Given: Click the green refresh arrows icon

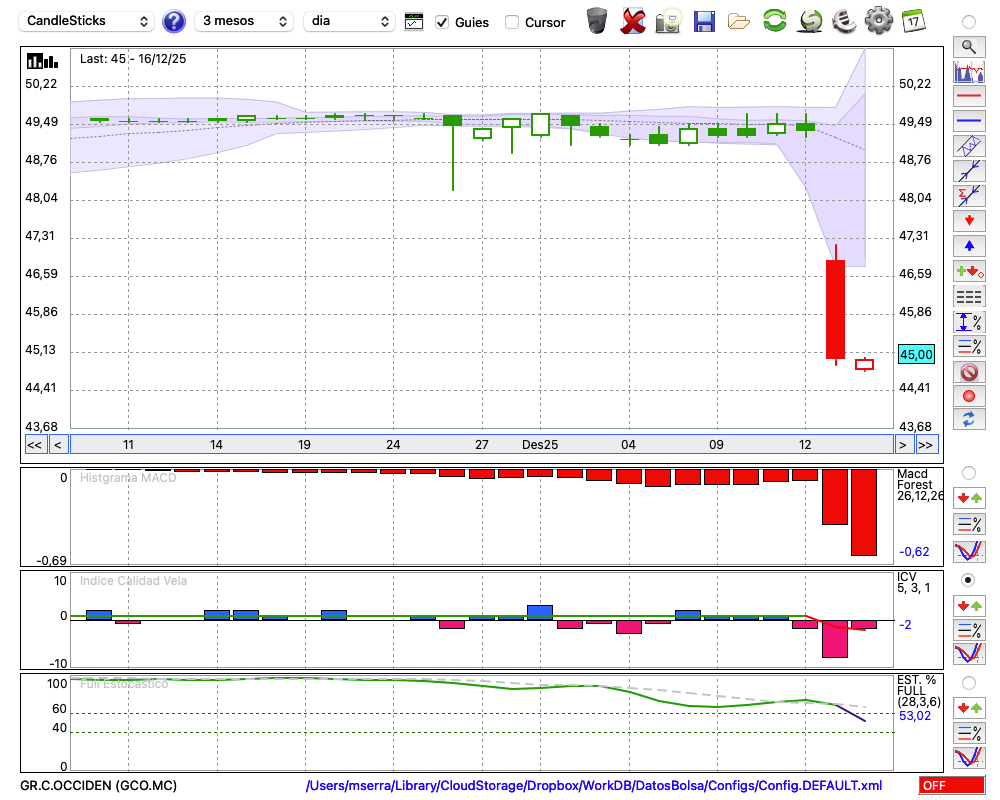Looking at the screenshot, I should click(x=774, y=20).
